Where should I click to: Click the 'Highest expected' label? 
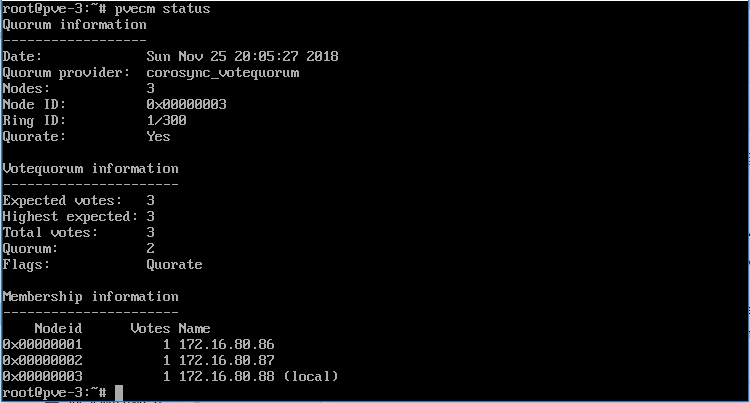click(x=70, y=217)
